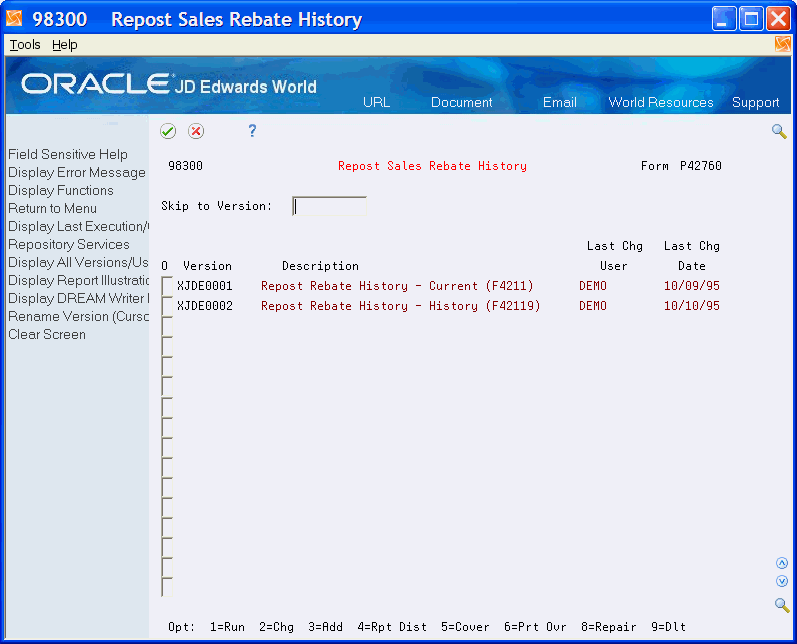Click version text XJDE0001
797x644 pixels.
point(205,286)
